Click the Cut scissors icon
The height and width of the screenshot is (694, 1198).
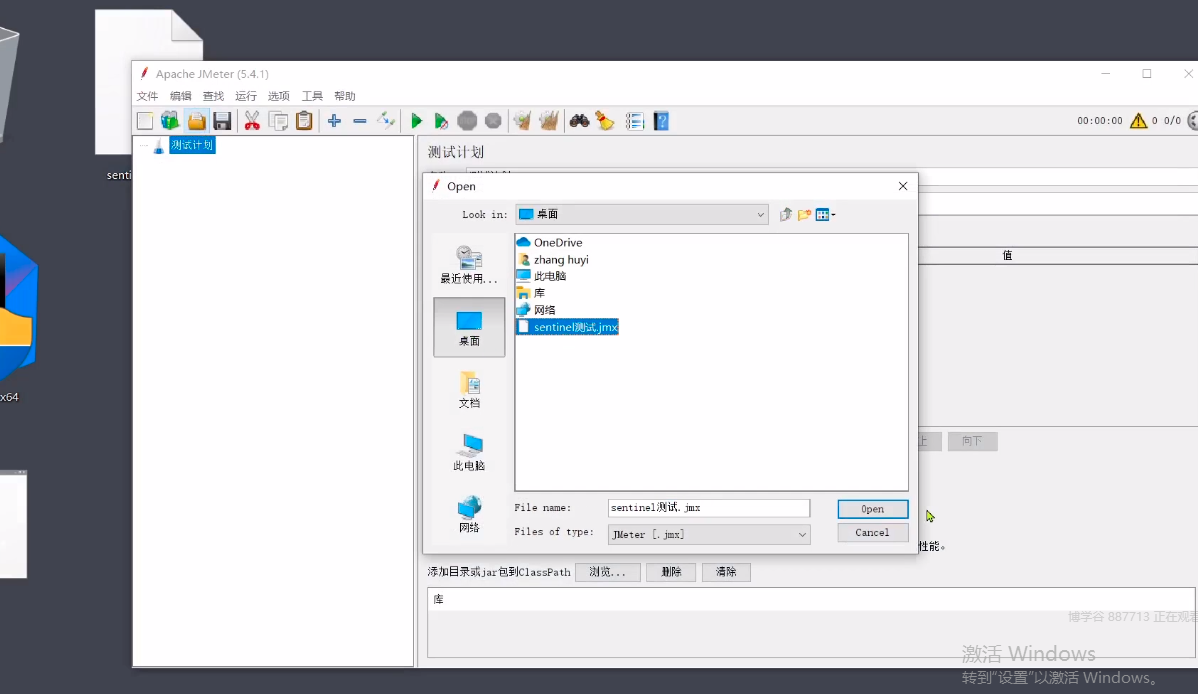[252, 121]
